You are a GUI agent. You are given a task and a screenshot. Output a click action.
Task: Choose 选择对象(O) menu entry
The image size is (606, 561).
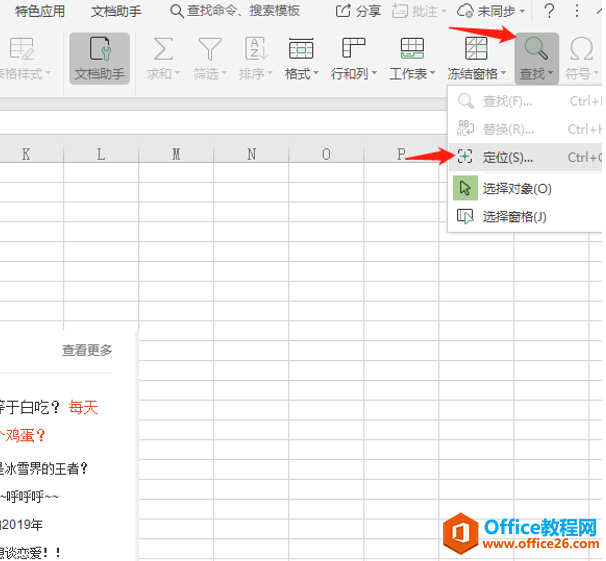pos(516,188)
